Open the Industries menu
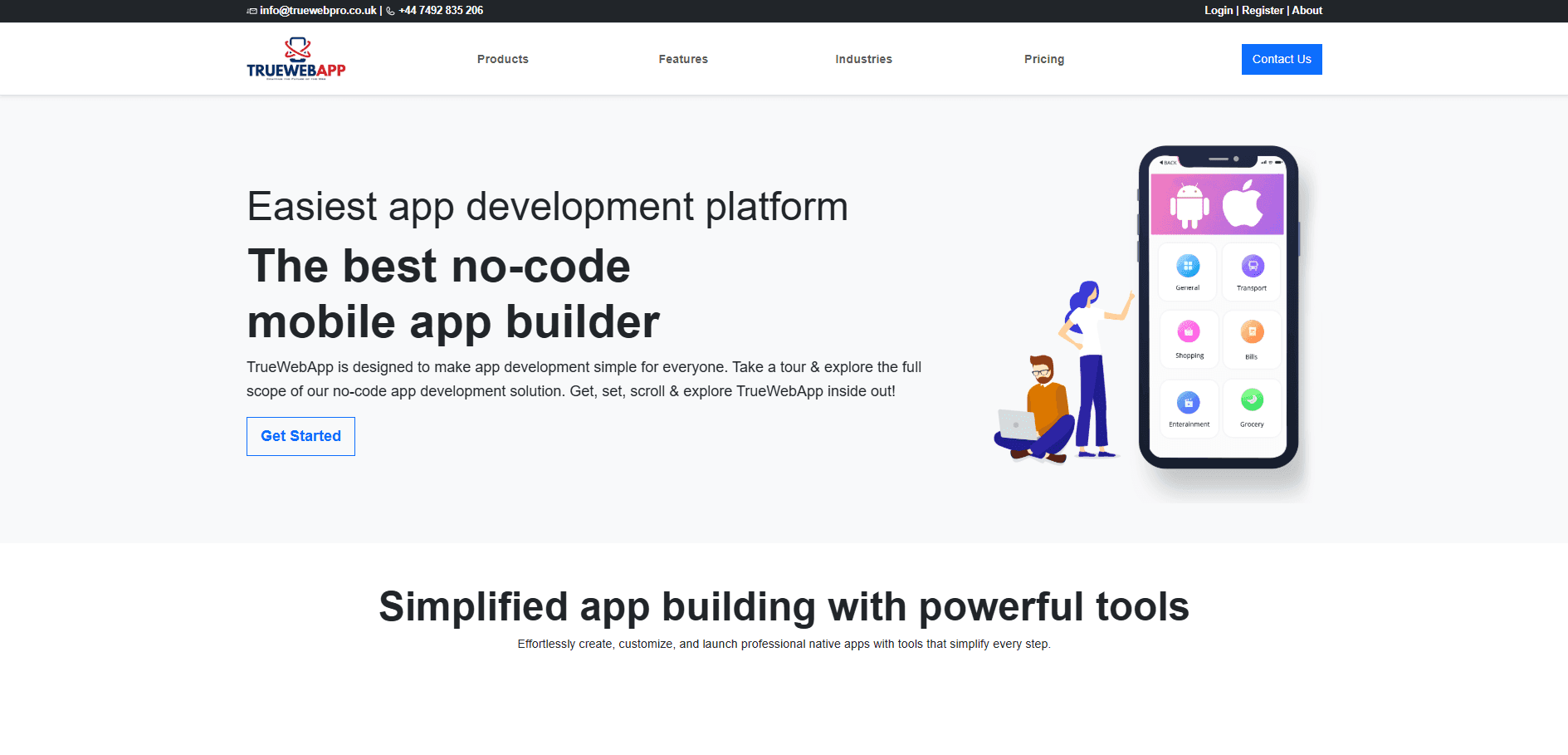This screenshot has width=1568, height=755. [863, 59]
